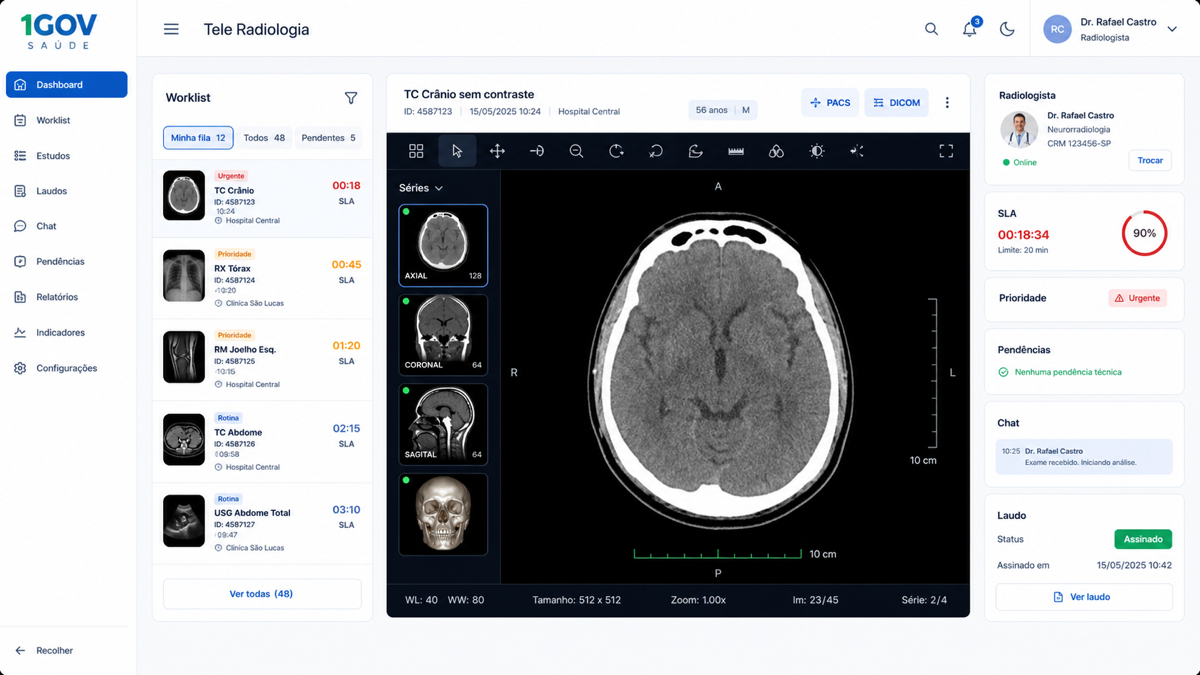The image size is (1200, 675).
Task: Toggle dark mode with the moon icon
Action: point(1007,30)
